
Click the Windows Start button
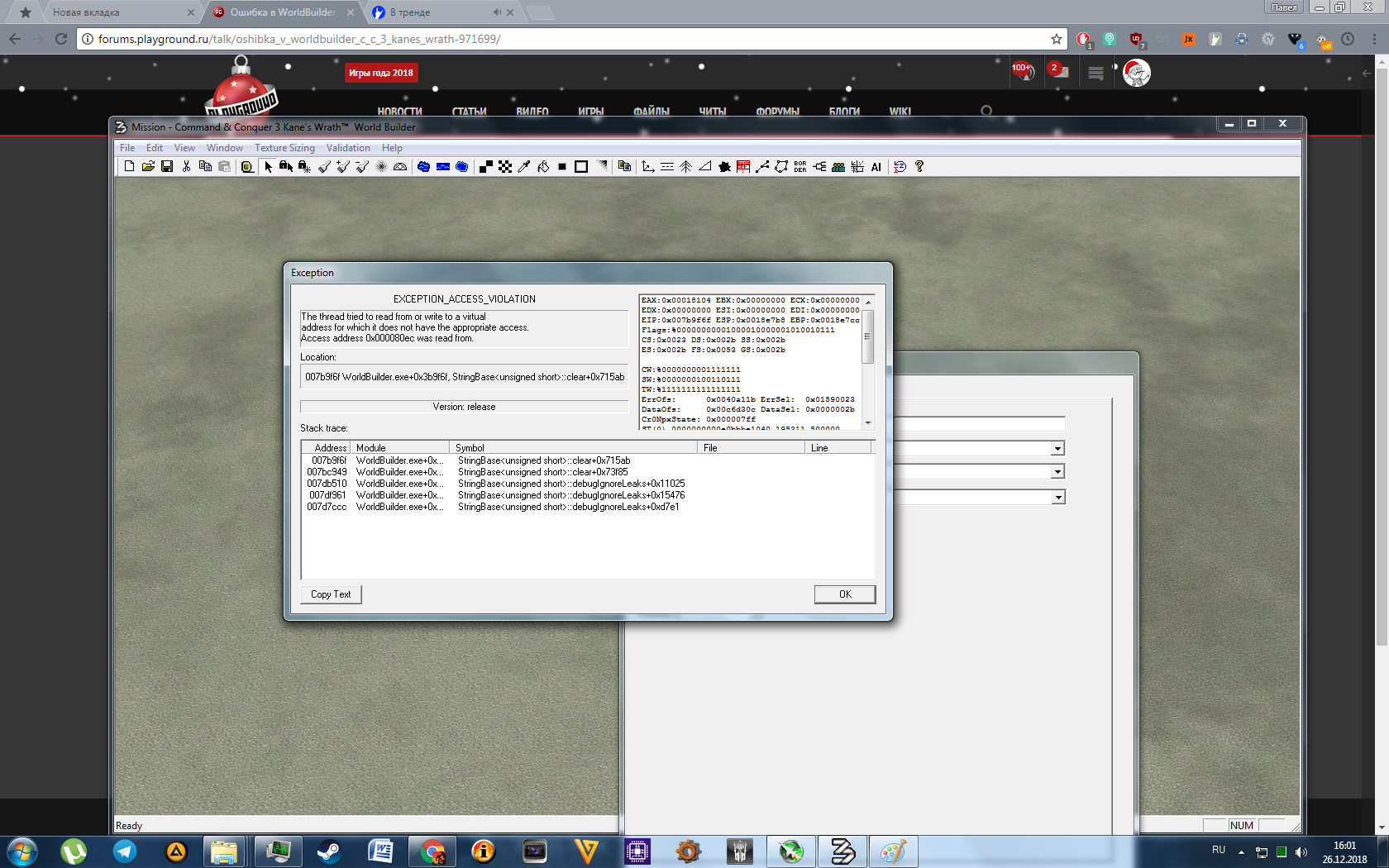21,851
